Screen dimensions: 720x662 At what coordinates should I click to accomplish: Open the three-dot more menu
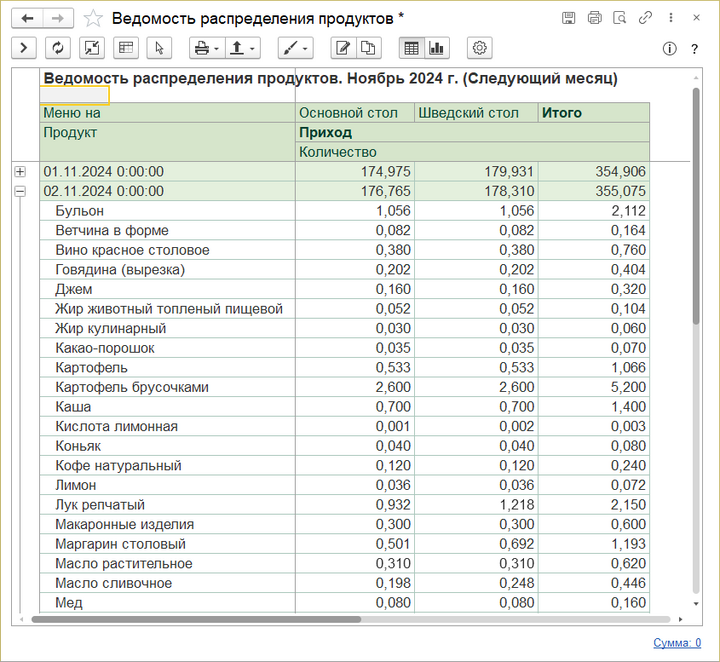coord(671,18)
